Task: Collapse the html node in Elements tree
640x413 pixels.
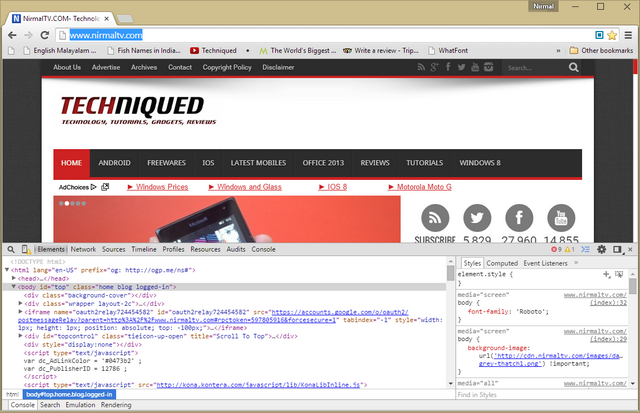Action: [7, 270]
